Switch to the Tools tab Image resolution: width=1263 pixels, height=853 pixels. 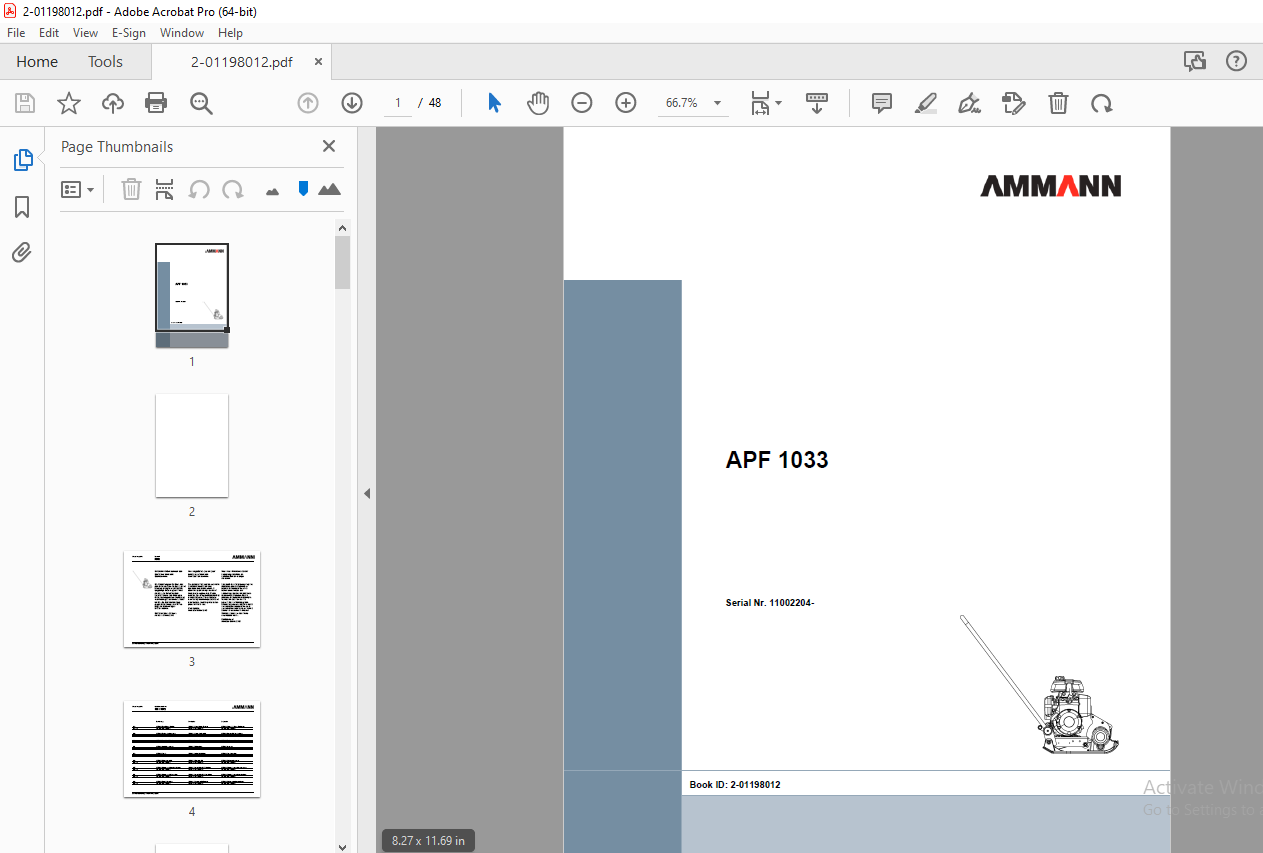pyautogui.click(x=105, y=62)
